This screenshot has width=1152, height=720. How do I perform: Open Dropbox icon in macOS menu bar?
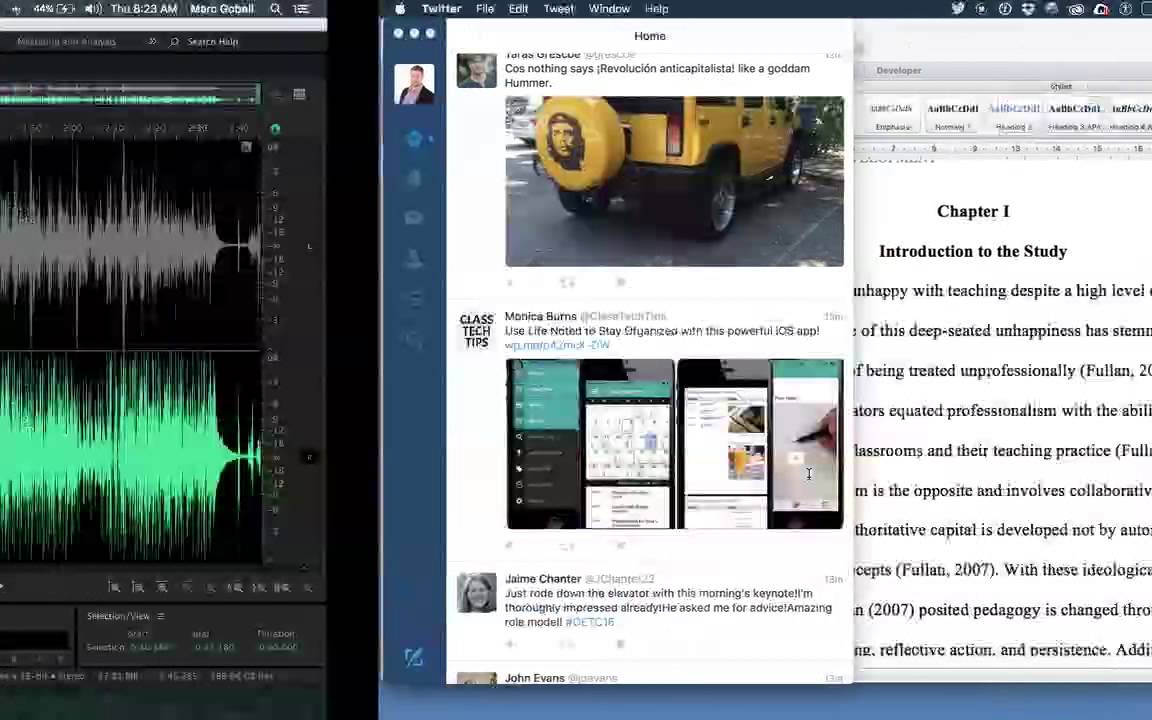(x=1029, y=9)
